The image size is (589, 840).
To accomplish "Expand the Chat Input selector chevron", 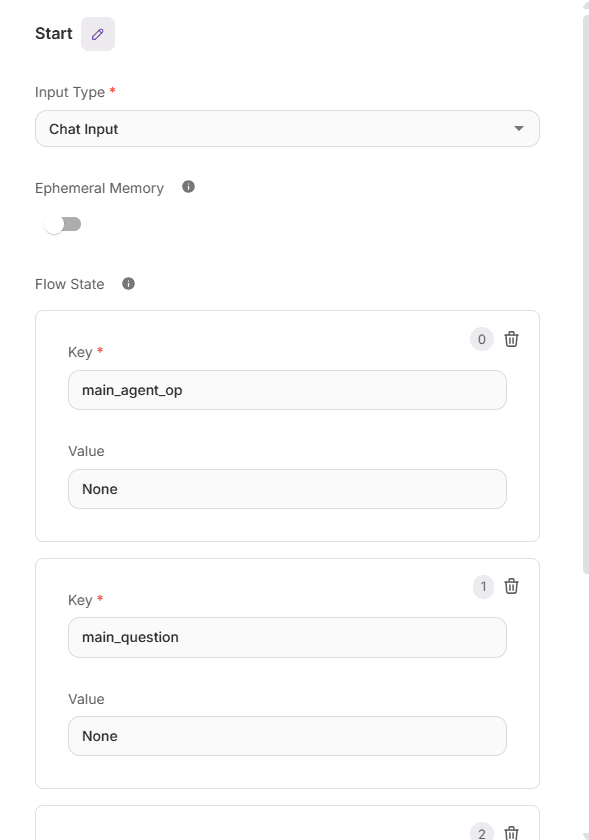I will point(519,128).
